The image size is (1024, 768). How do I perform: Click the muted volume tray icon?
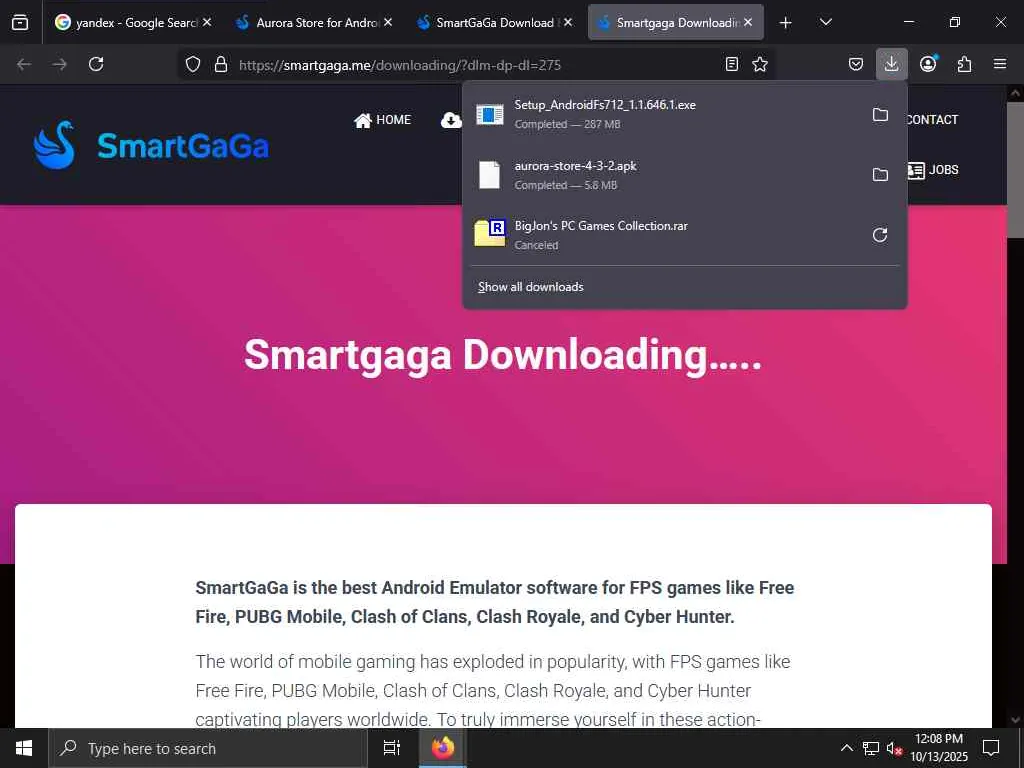click(894, 748)
